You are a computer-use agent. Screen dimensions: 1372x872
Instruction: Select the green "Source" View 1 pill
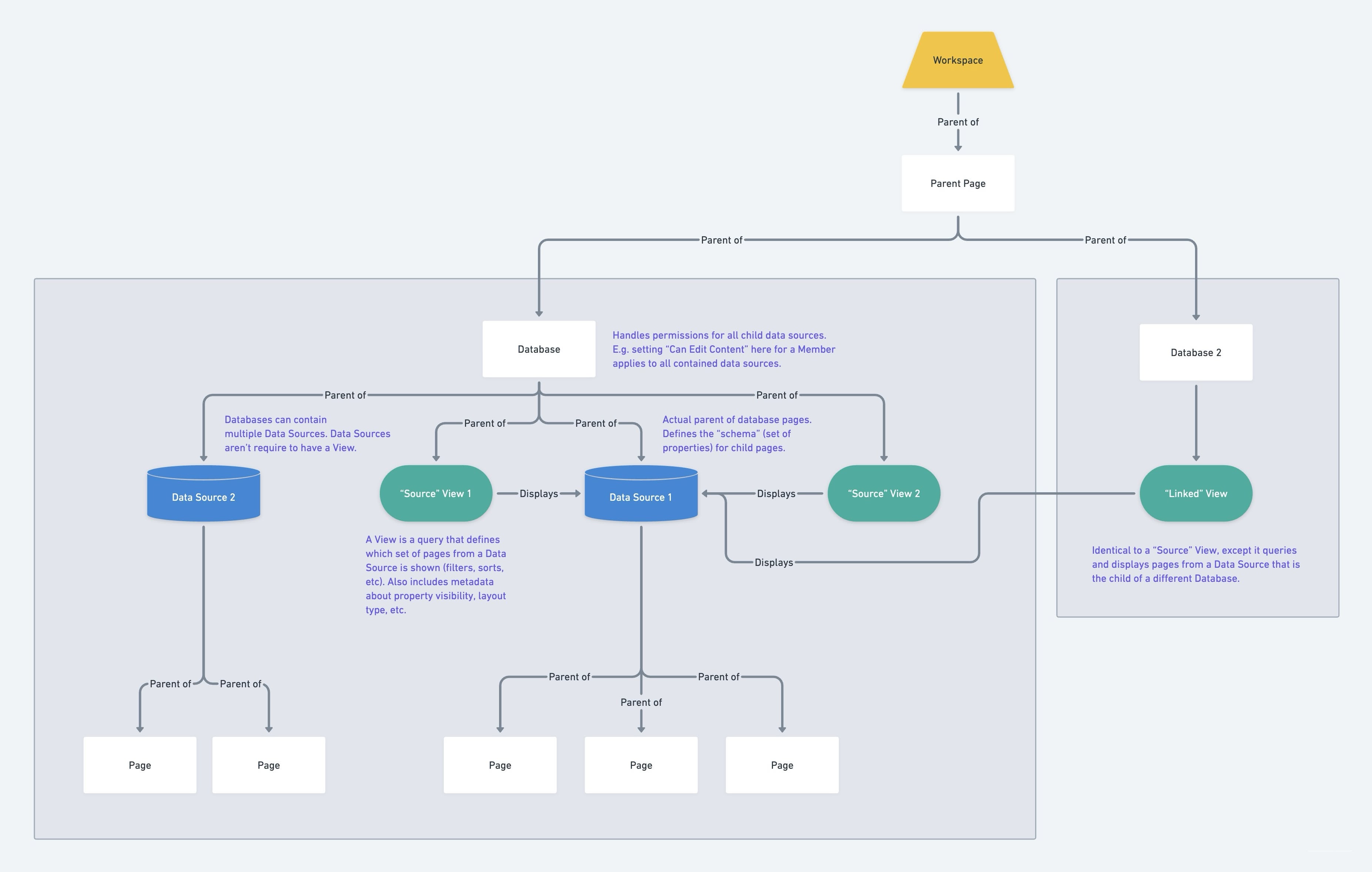tap(436, 493)
